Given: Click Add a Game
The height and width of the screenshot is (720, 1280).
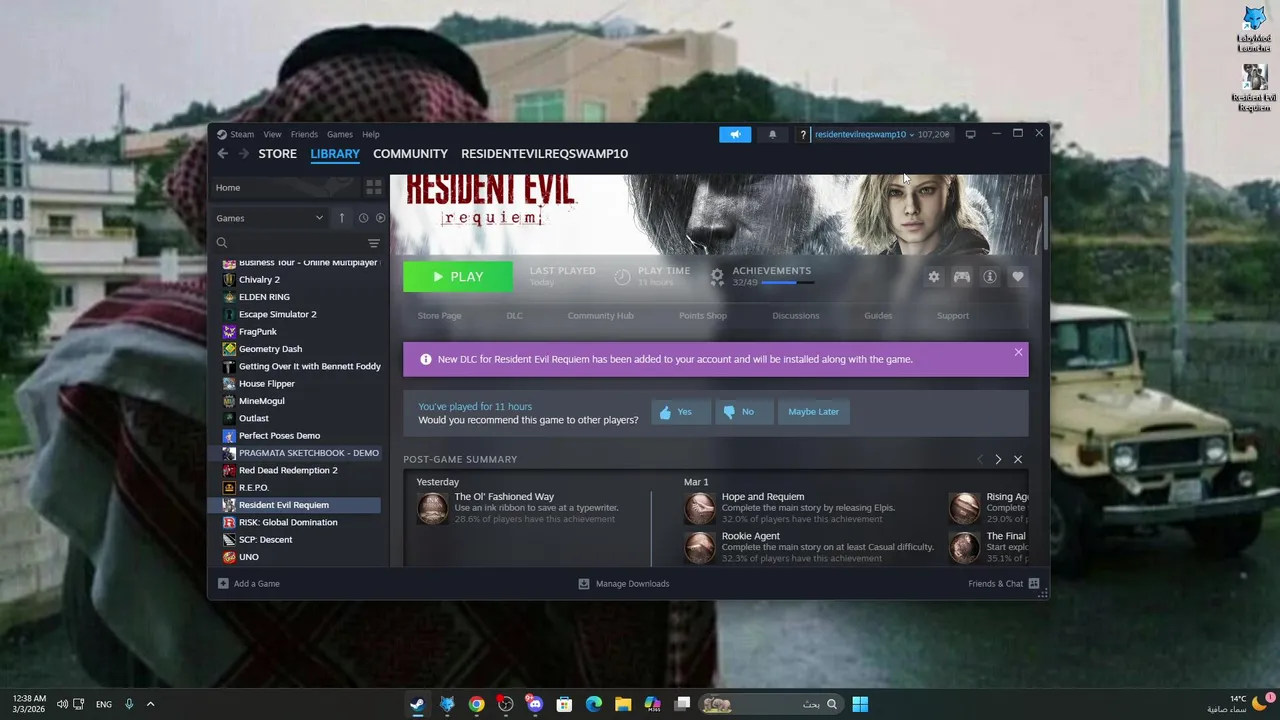Looking at the screenshot, I should coord(249,583).
